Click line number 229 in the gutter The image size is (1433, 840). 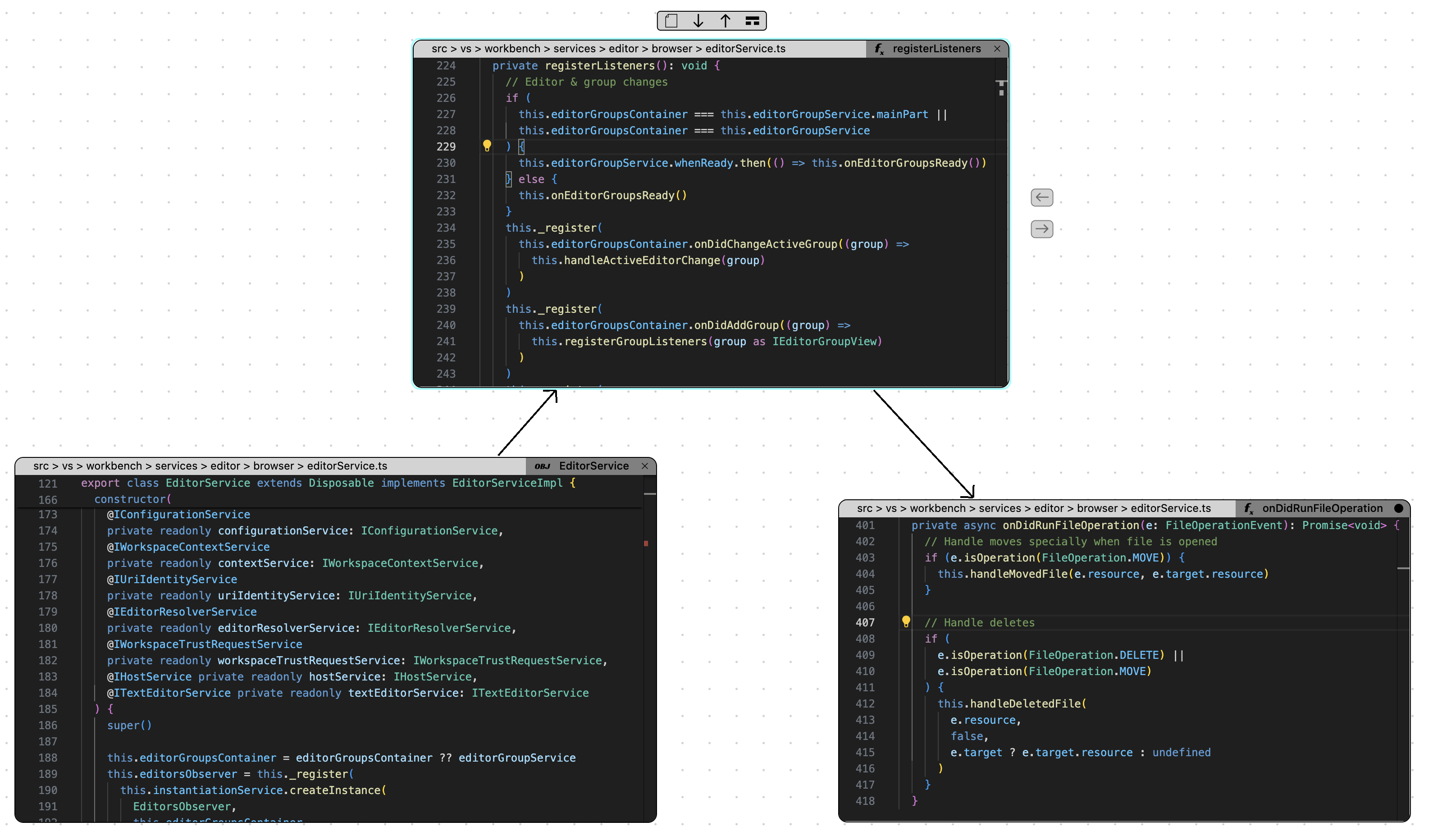point(446,147)
